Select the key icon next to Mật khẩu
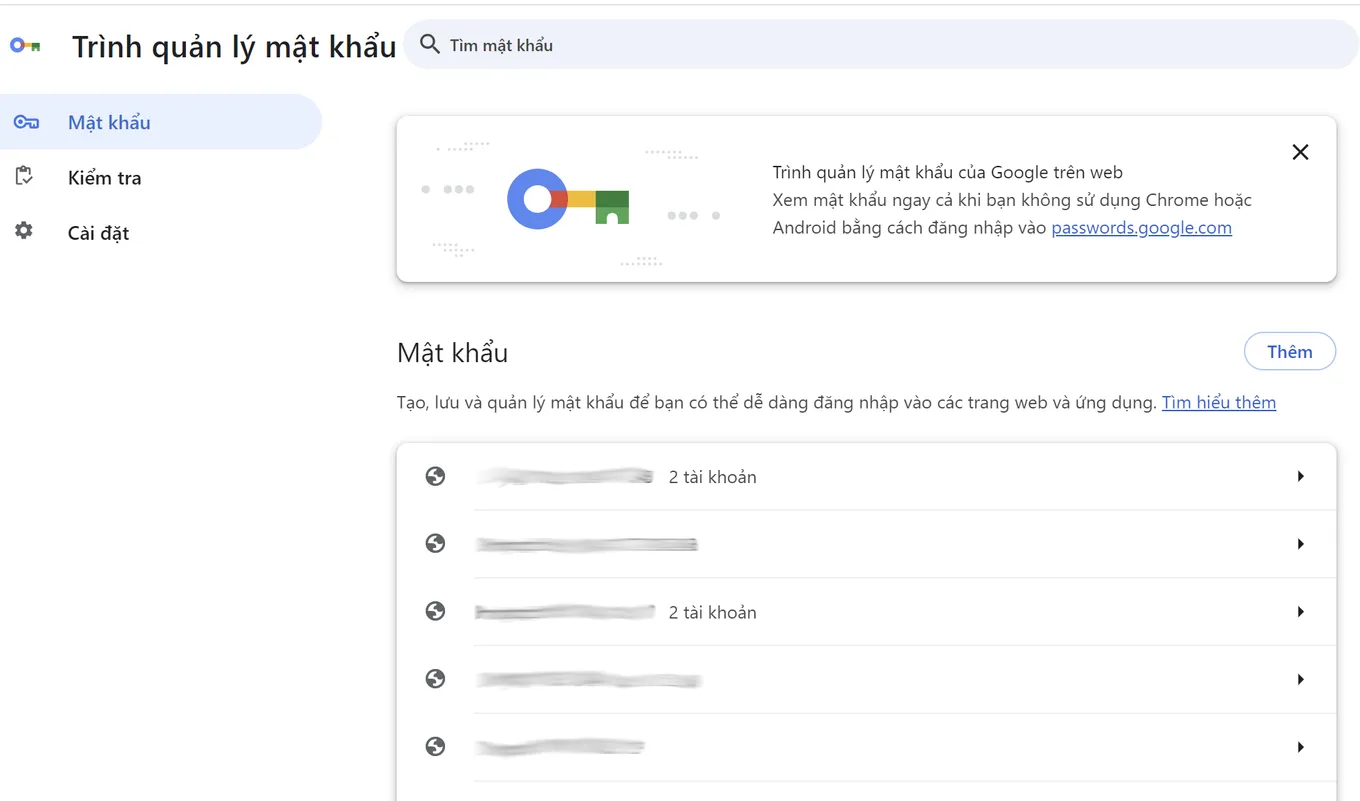Screen dimensions: 1360x801 [x=29, y=121]
